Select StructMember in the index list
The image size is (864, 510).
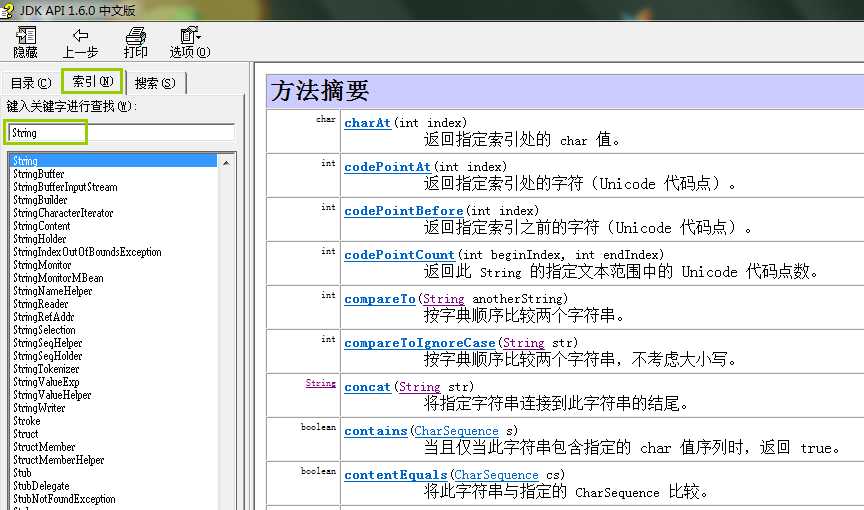coord(44,447)
